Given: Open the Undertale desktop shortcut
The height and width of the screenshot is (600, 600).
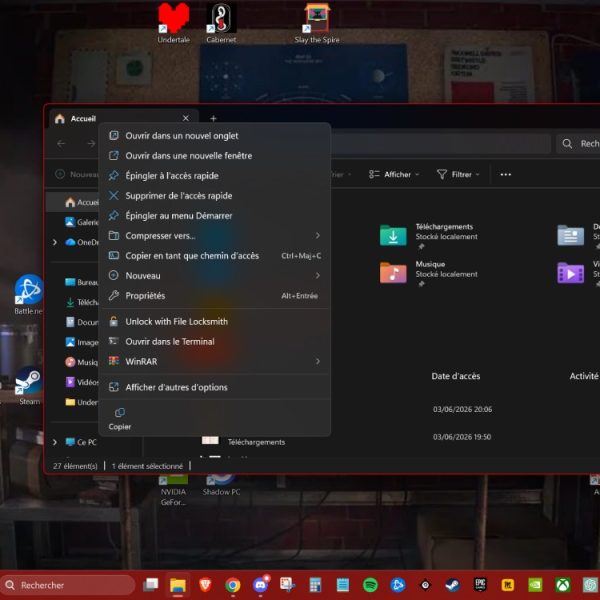Looking at the screenshot, I should click(173, 23).
